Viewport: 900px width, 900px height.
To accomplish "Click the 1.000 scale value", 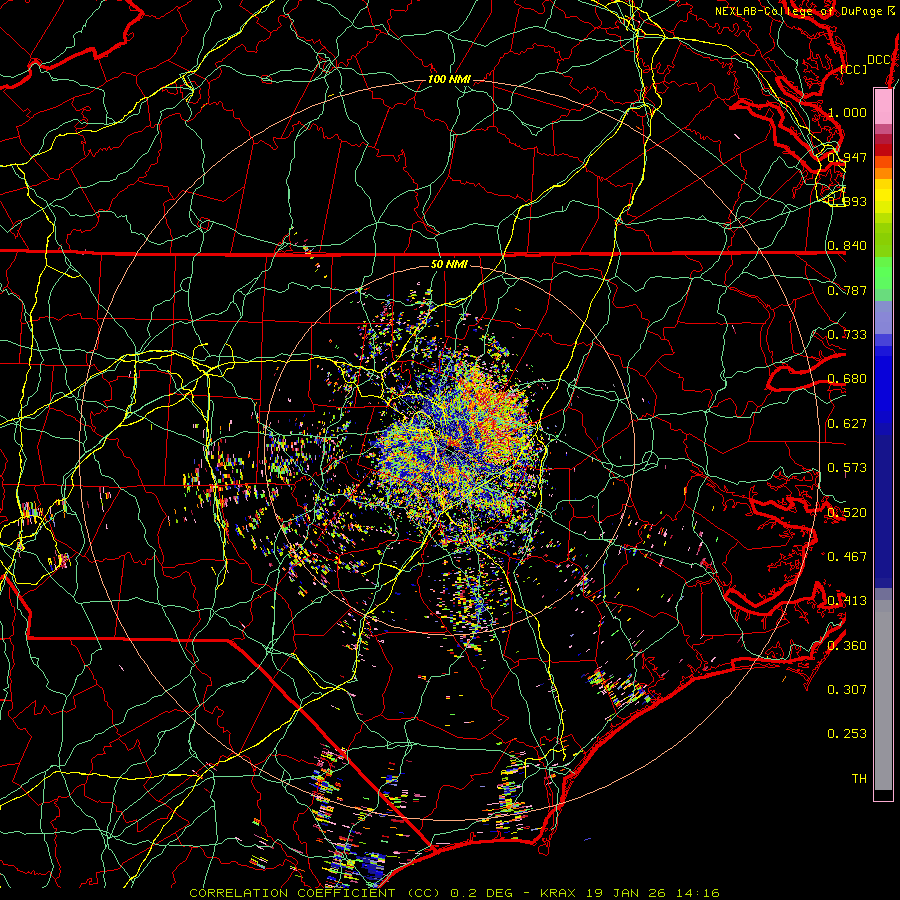I will tap(847, 112).
